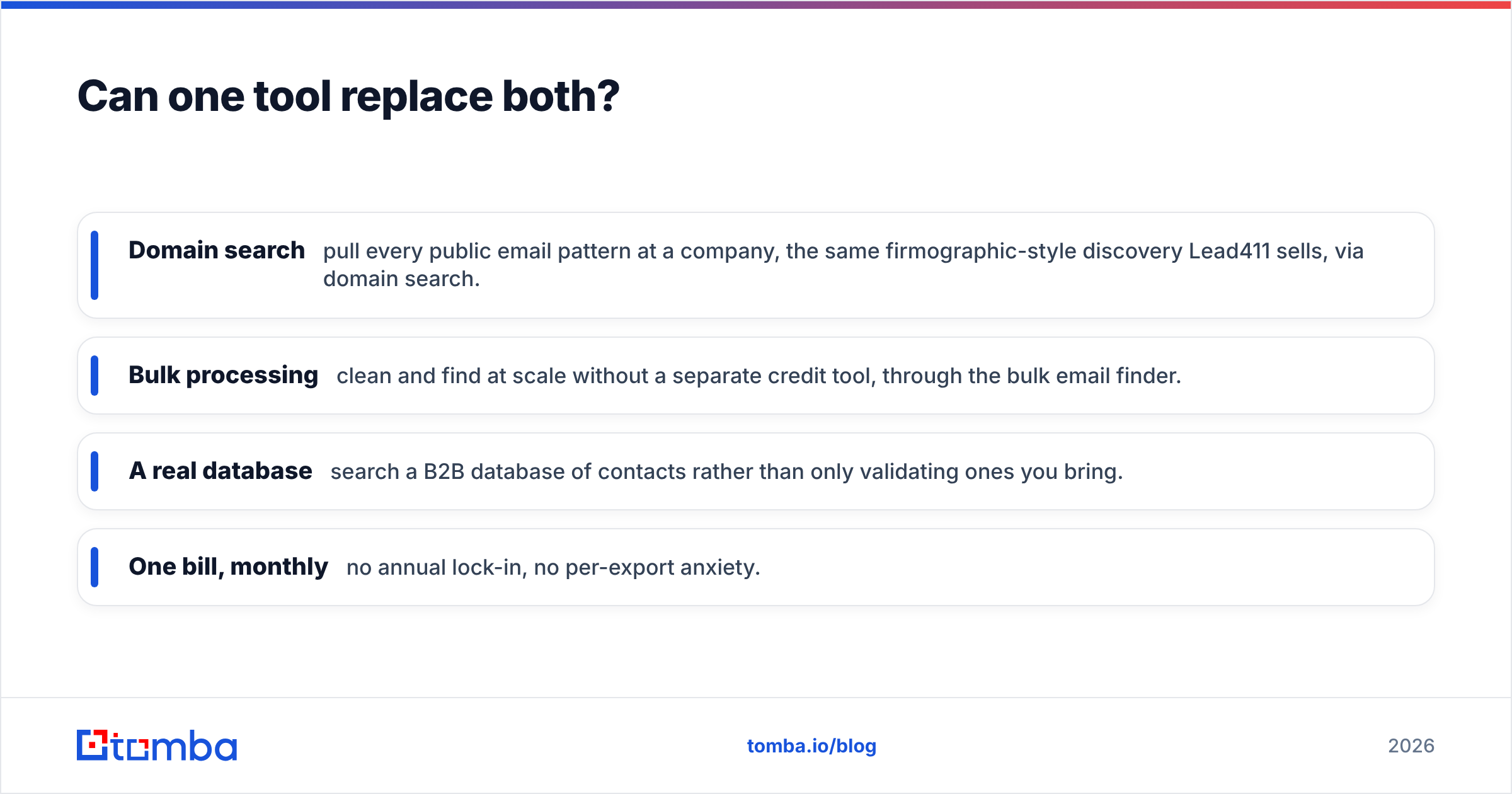1512x794 pixels.
Task: Click the blue accent bar beside Bulk processing
Action: tap(94, 376)
